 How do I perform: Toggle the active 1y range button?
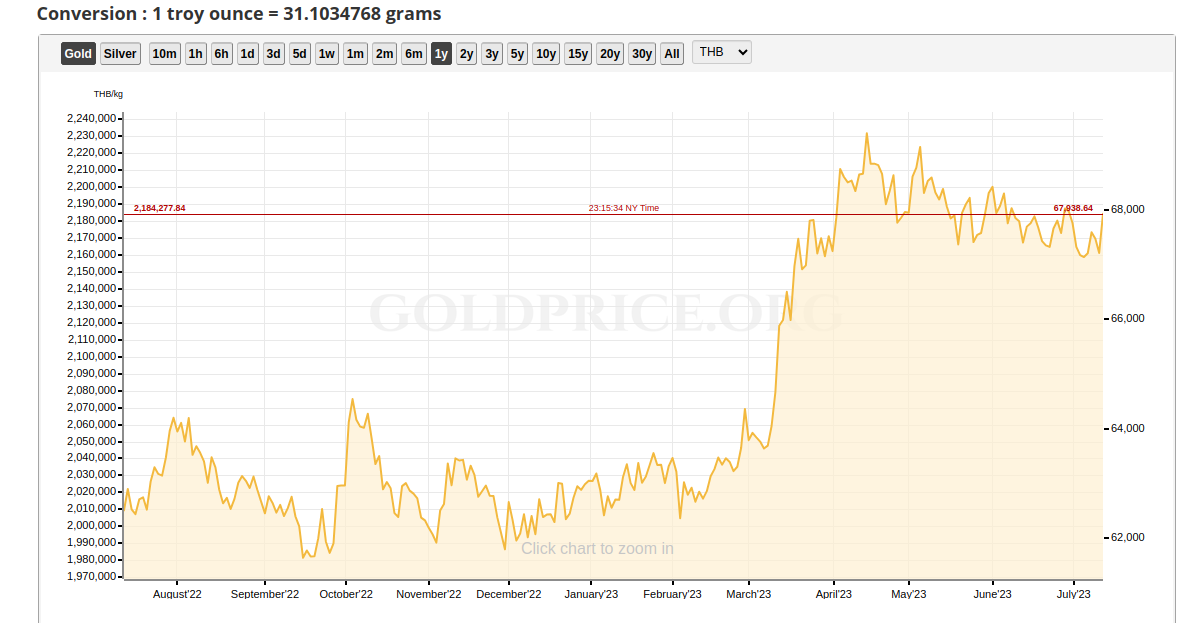click(x=441, y=54)
